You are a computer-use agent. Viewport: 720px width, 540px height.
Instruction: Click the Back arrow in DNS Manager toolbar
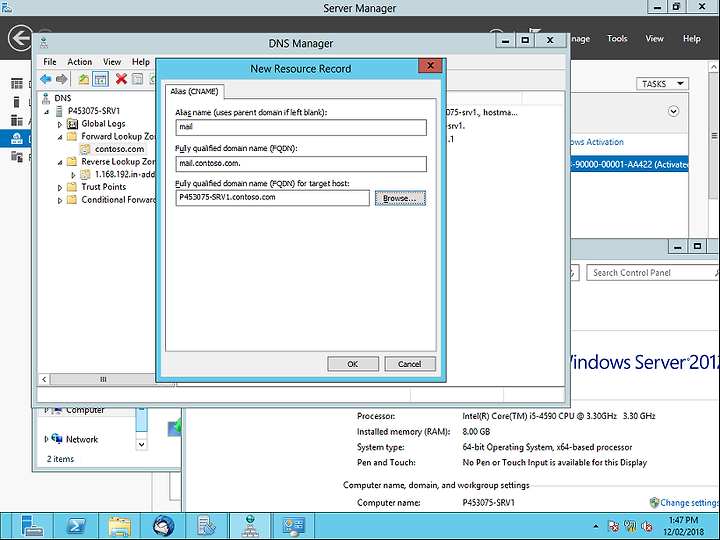pos(46,79)
